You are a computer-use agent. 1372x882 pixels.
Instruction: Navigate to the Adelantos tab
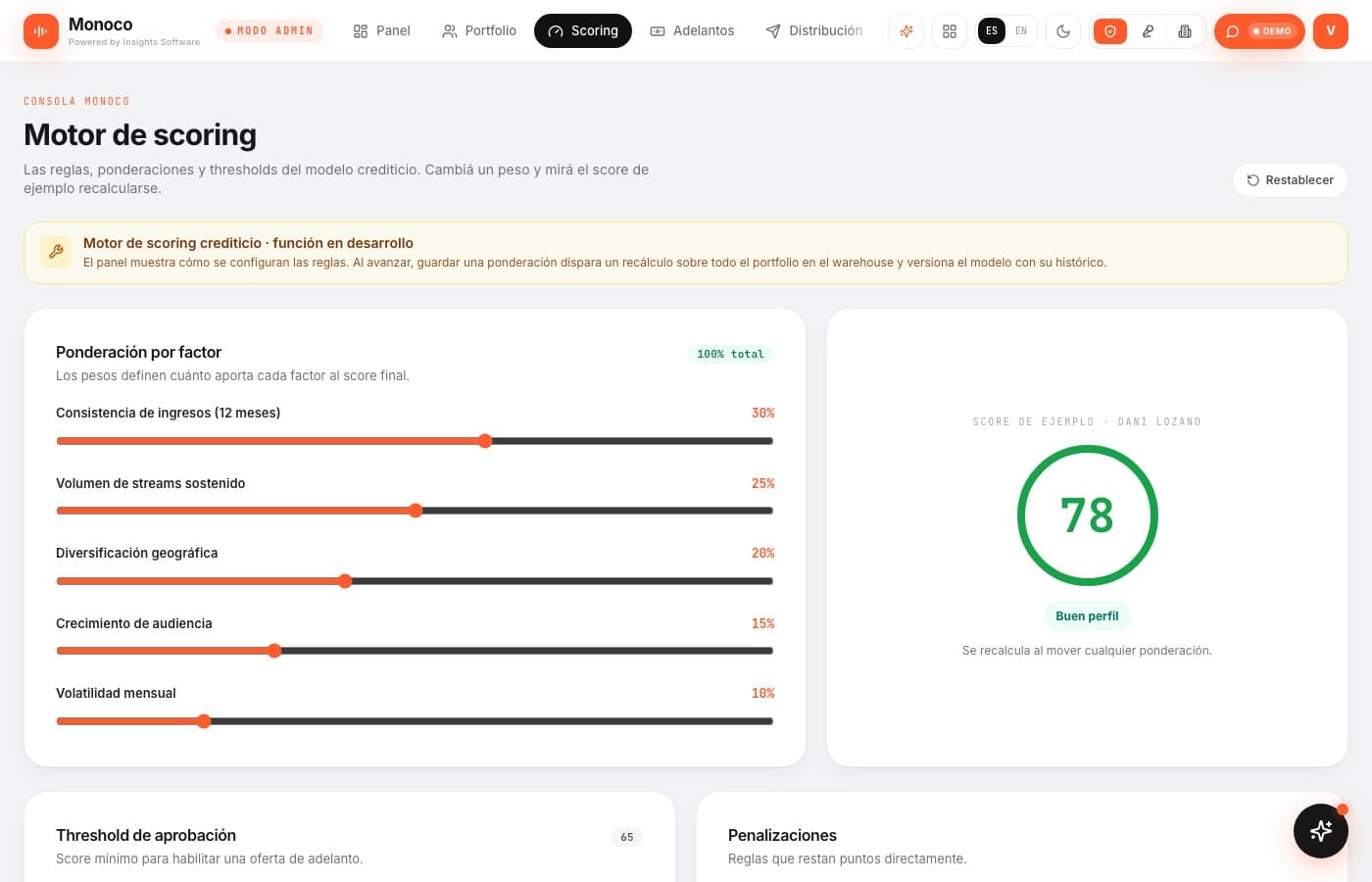[x=692, y=31]
